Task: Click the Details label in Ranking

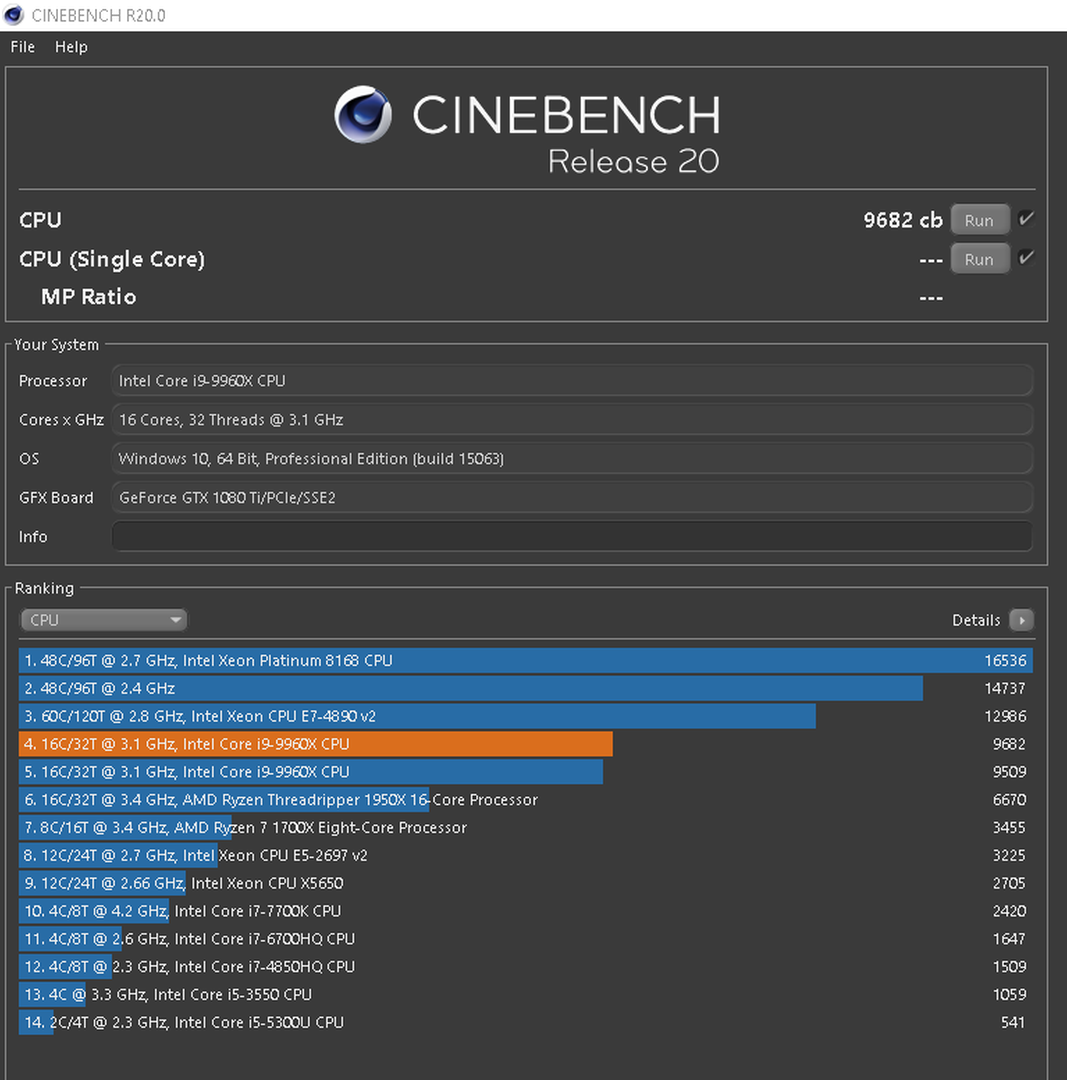Action: coord(975,620)
